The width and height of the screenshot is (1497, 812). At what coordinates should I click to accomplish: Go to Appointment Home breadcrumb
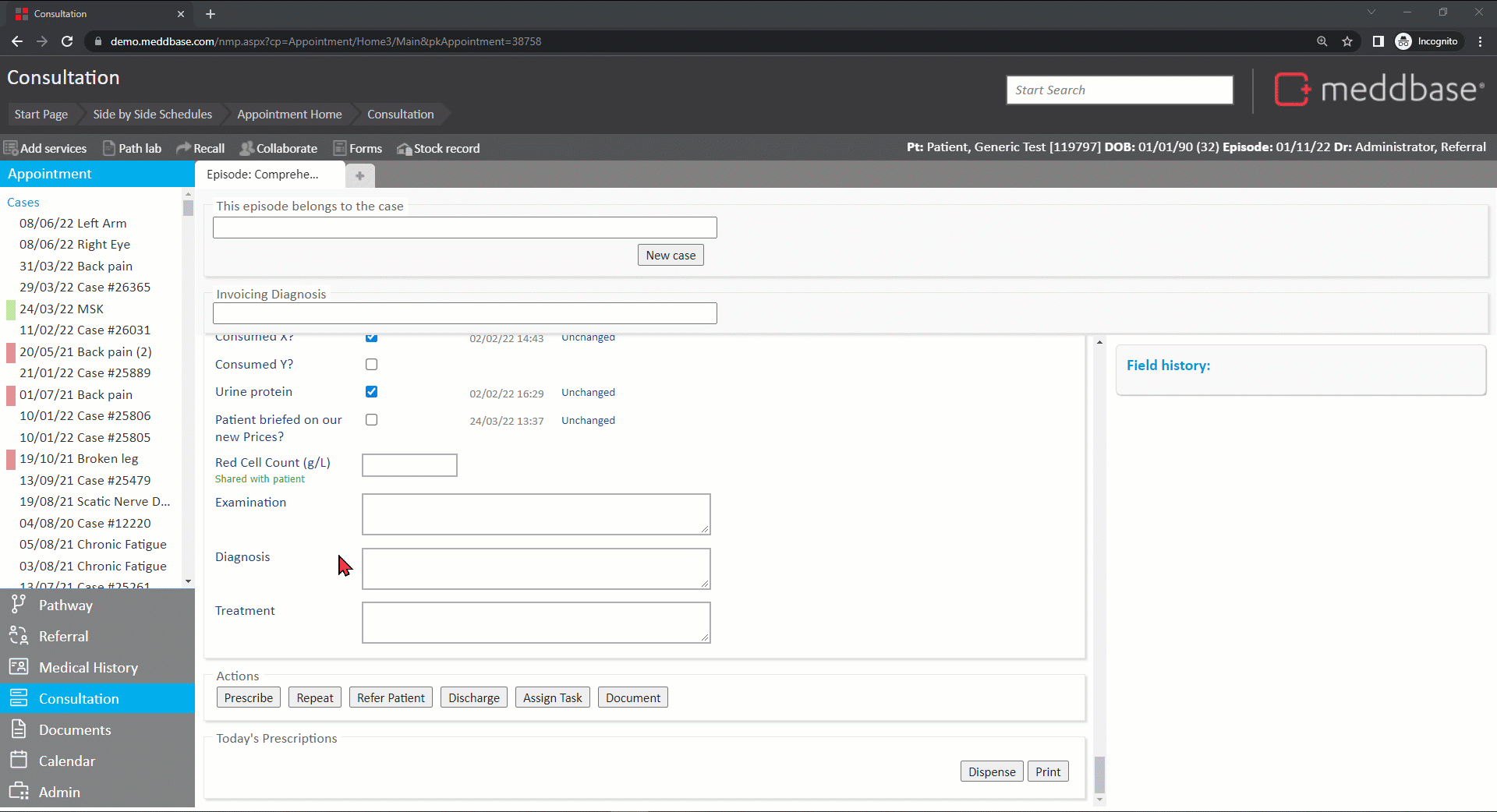click(x=289, y=115)
